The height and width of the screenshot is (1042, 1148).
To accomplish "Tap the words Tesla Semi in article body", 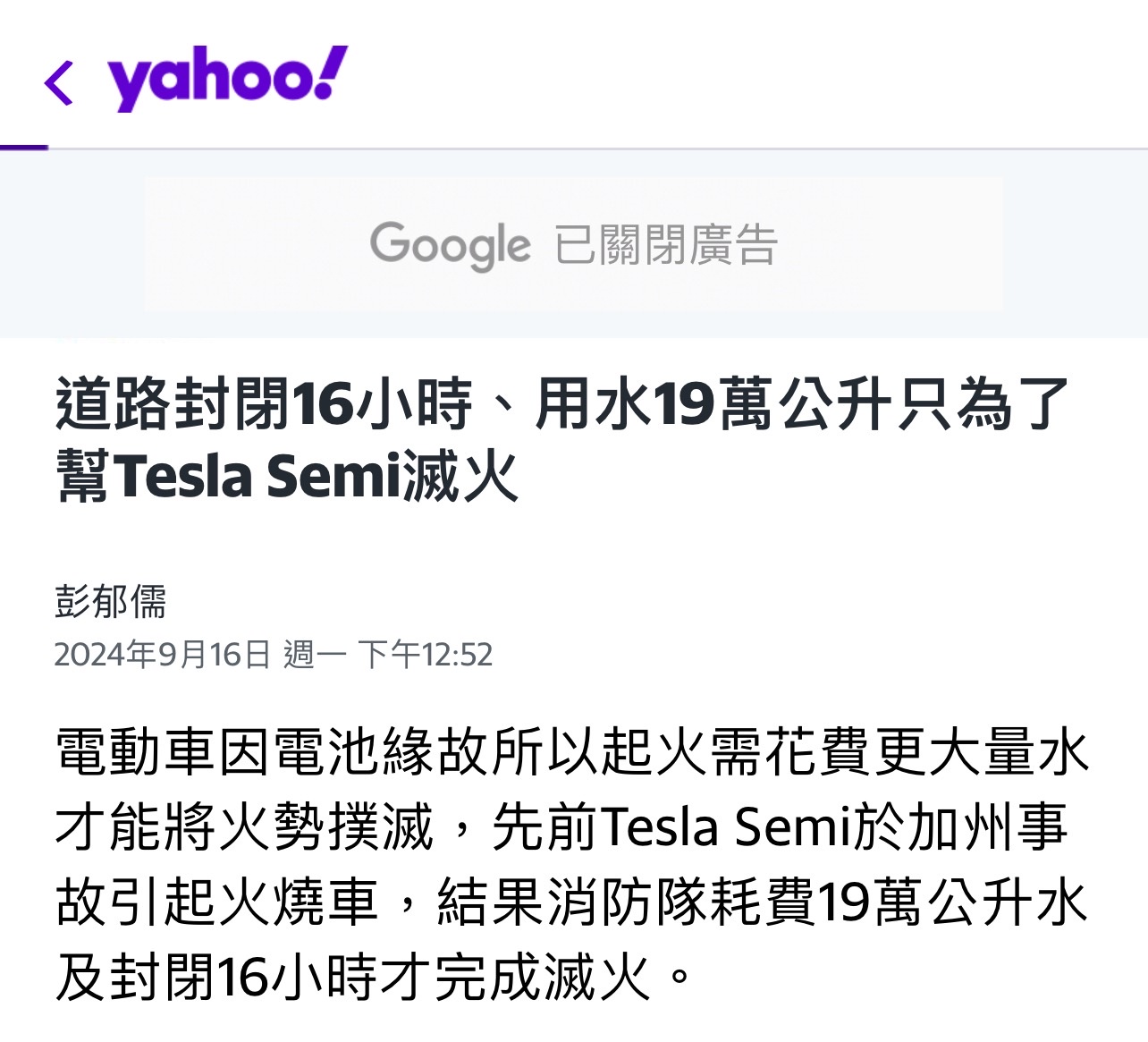I will tap(724, 826).
